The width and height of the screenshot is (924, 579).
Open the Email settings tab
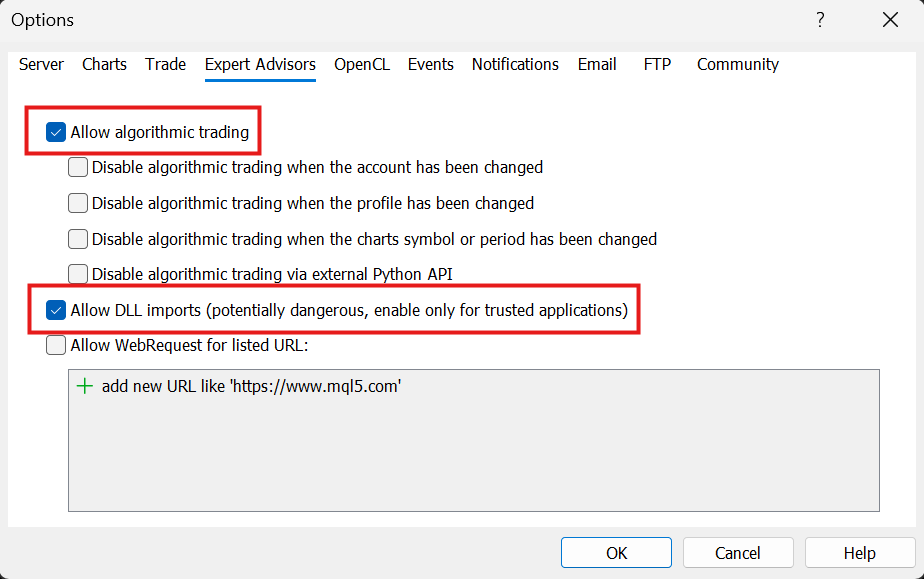tap(597, 64)
